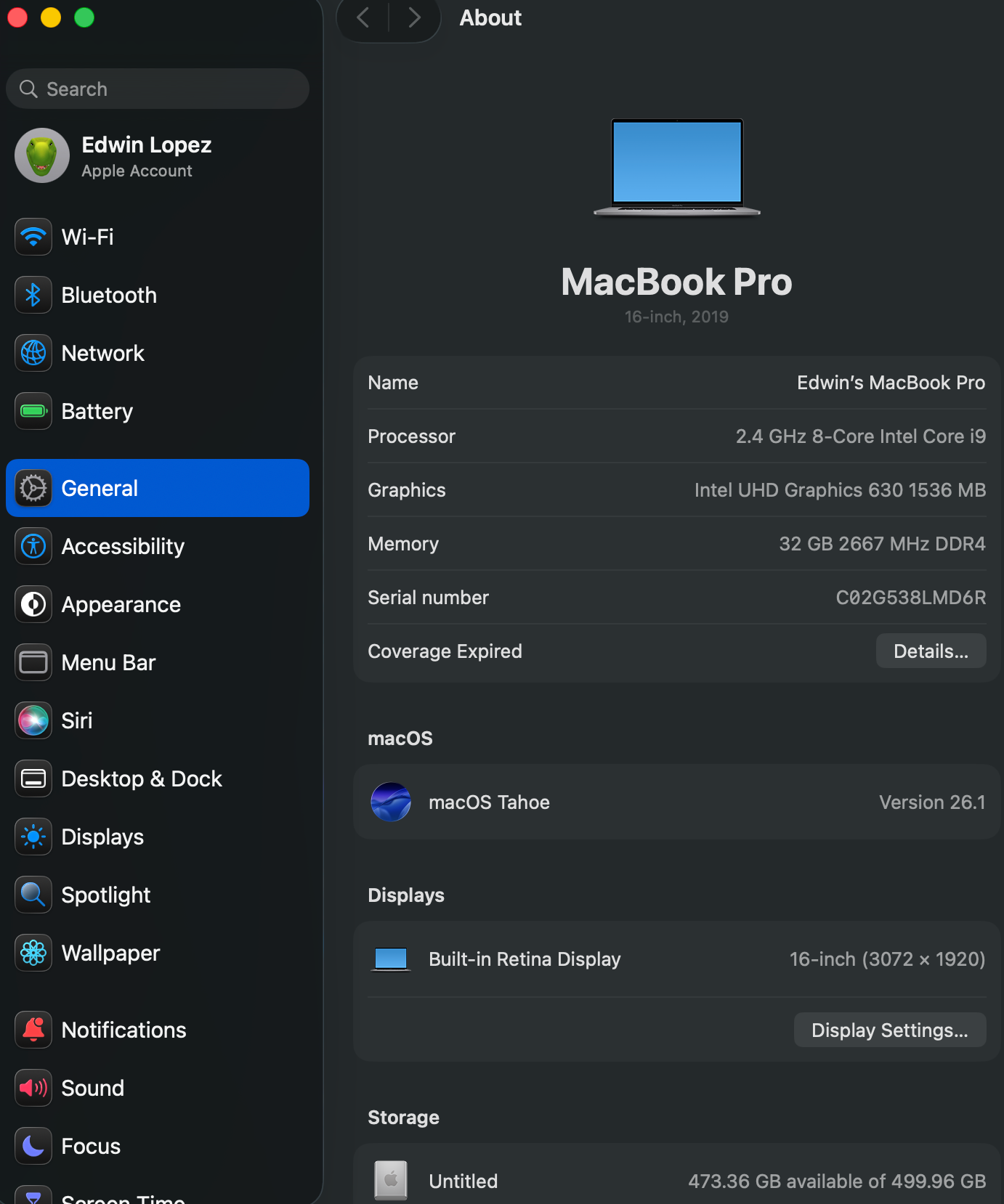Image resolution: width=1004 pixels, height=1204 pixels.
Task: Click the Battery icon in sidebar
Action: coord(33,411)
